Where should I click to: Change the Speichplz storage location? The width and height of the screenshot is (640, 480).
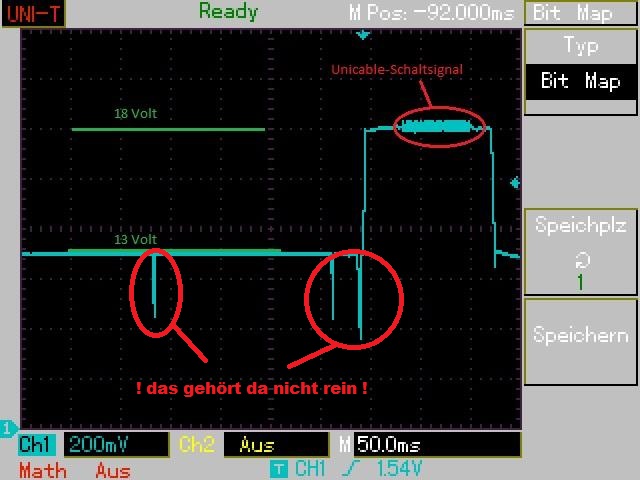(581, 252)
